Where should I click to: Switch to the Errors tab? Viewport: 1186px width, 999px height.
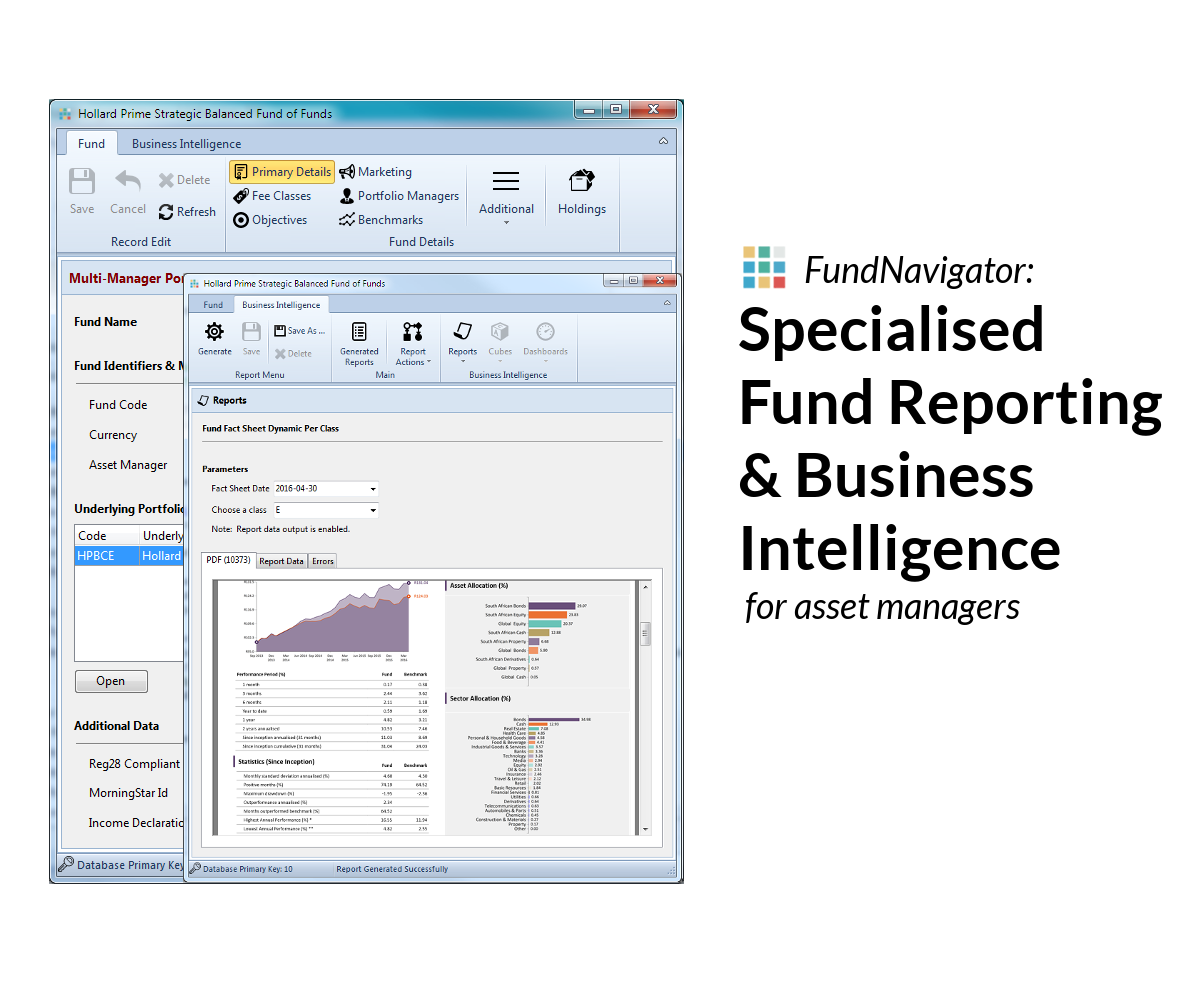point(323,561)
